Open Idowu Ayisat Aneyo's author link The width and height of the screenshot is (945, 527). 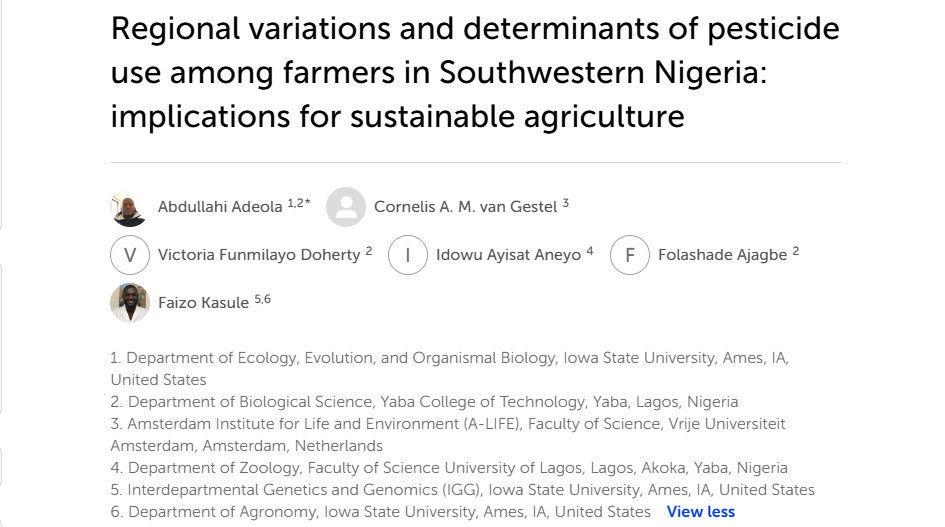point(509,254)
